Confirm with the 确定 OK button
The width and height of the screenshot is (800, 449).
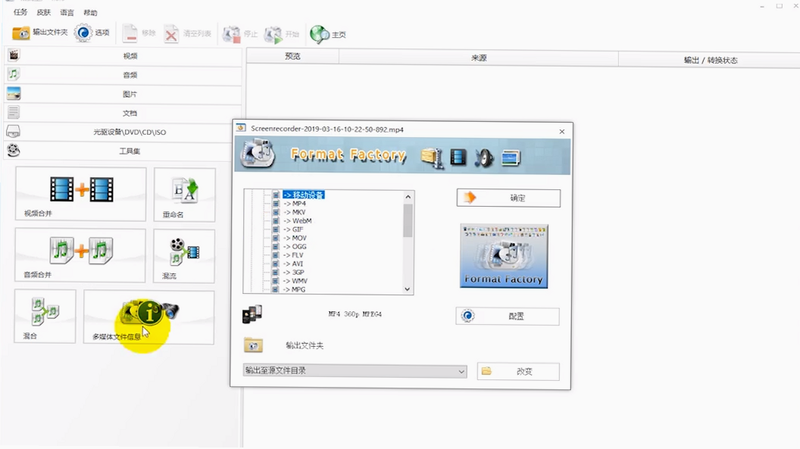click(x=508, y=198)
